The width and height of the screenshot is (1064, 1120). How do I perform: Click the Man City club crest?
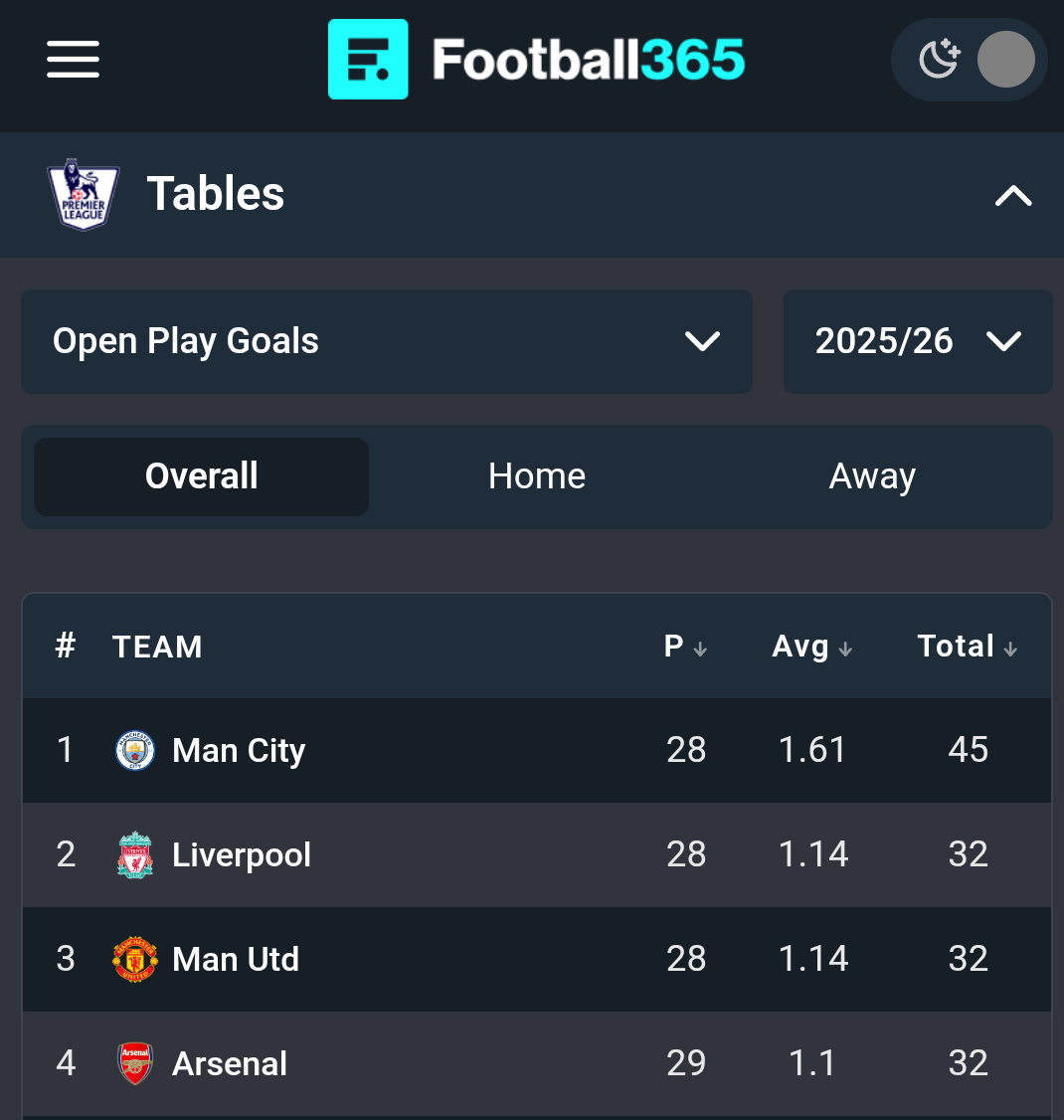click(135, 750)
